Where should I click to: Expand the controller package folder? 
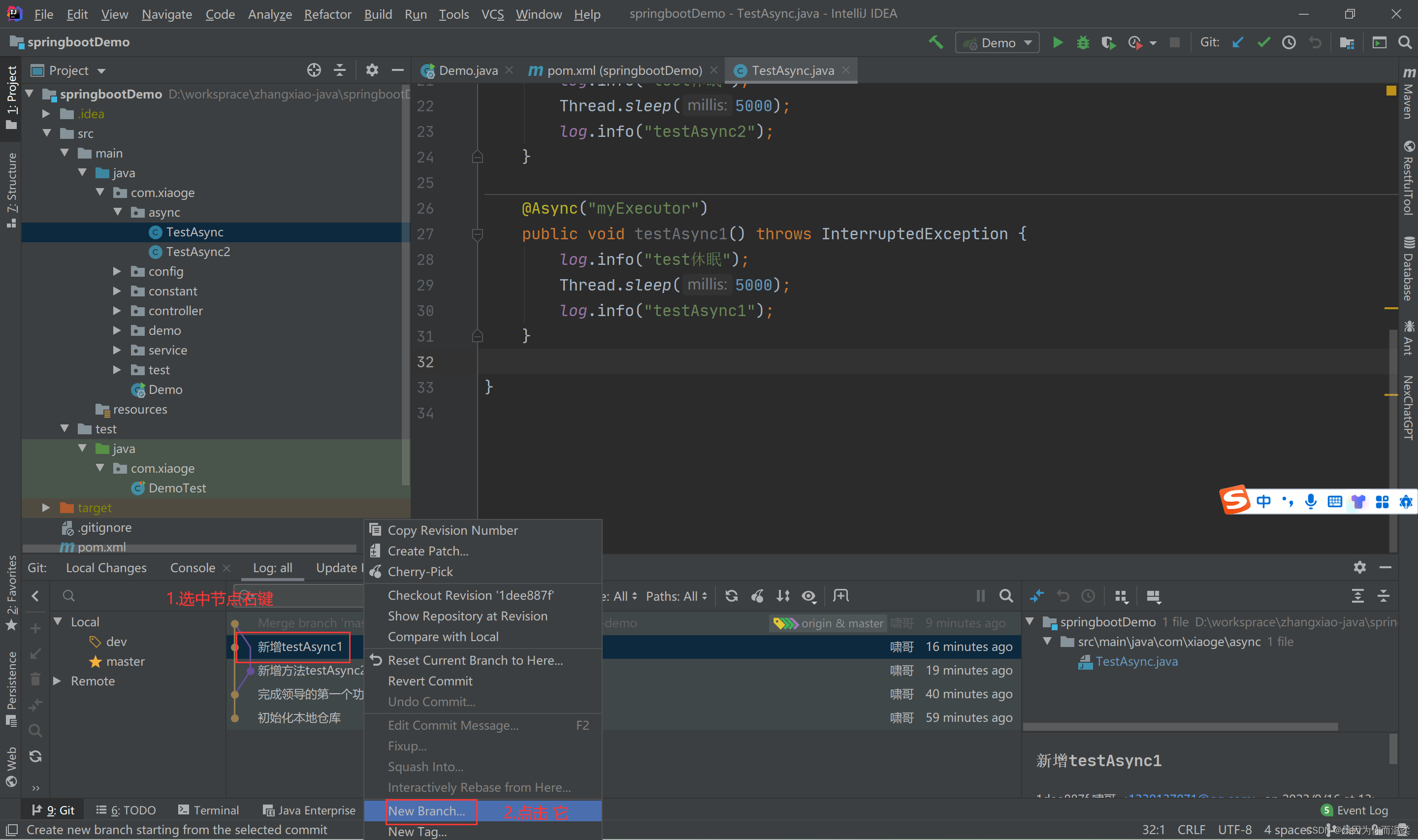[117, 311]
